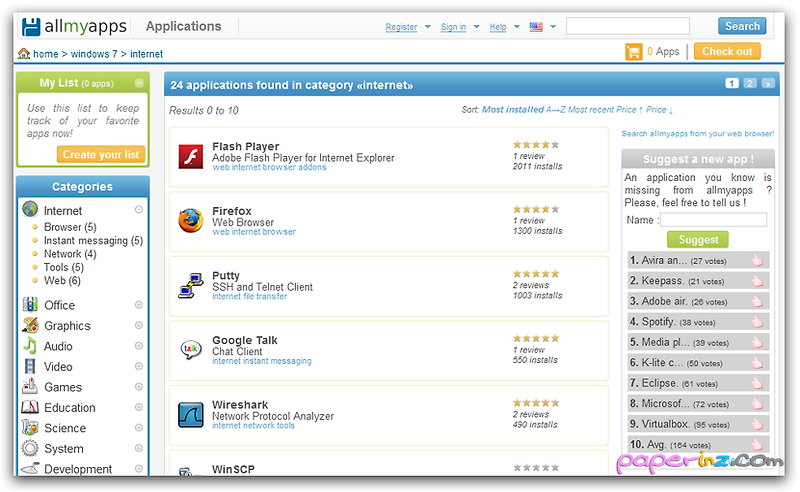Sort by A→Z
The height and width of the screenshot is (492, 800).
[x=556, y=110]
